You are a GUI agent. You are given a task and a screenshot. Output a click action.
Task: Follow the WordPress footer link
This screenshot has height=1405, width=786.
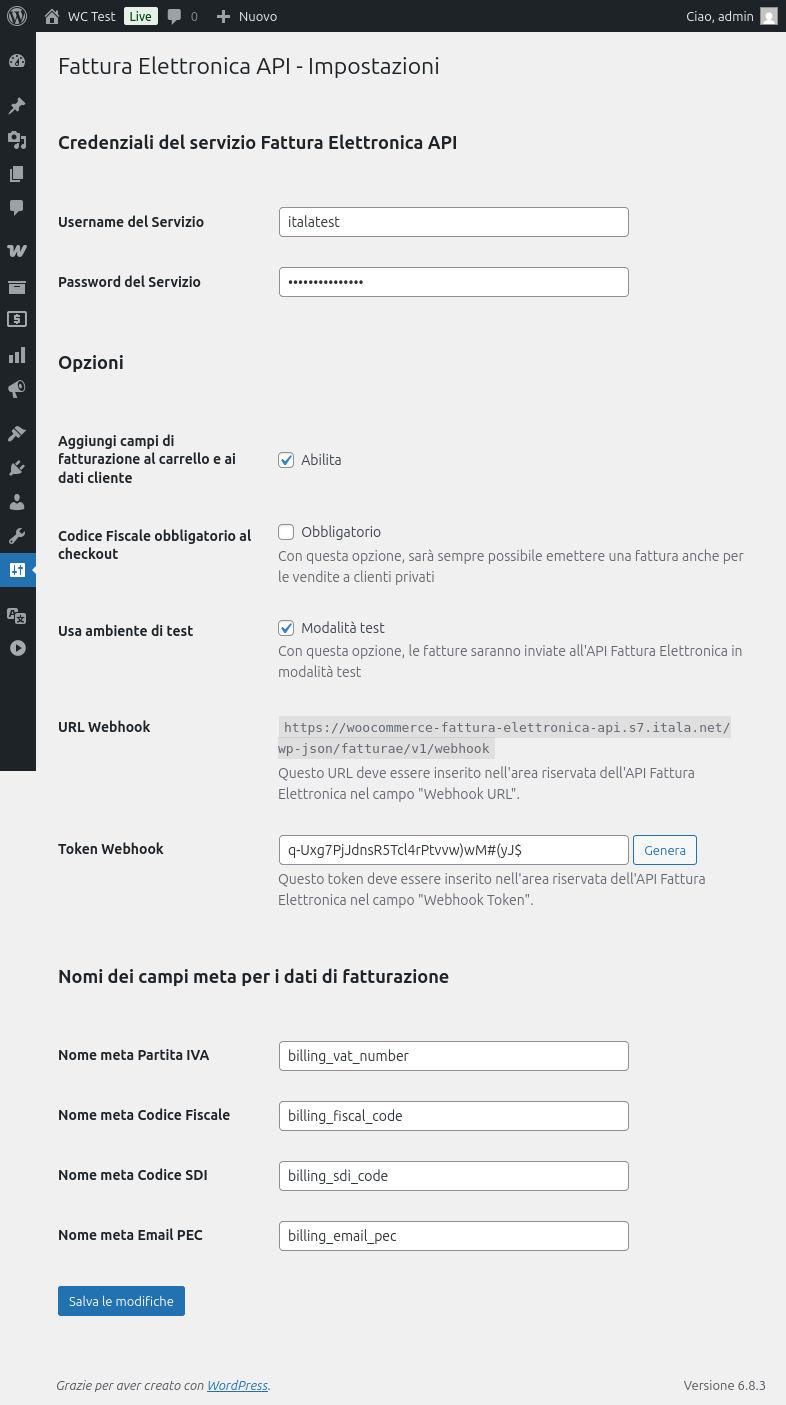click(237, 1385)
